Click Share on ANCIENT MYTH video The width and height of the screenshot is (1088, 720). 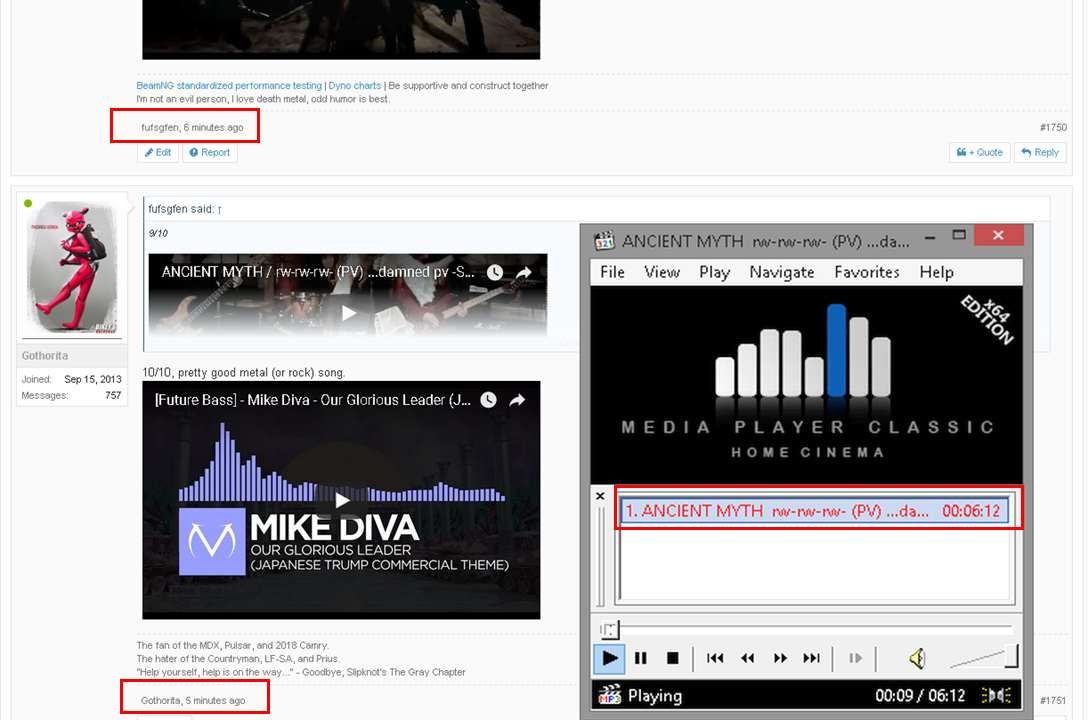(523, 273)
